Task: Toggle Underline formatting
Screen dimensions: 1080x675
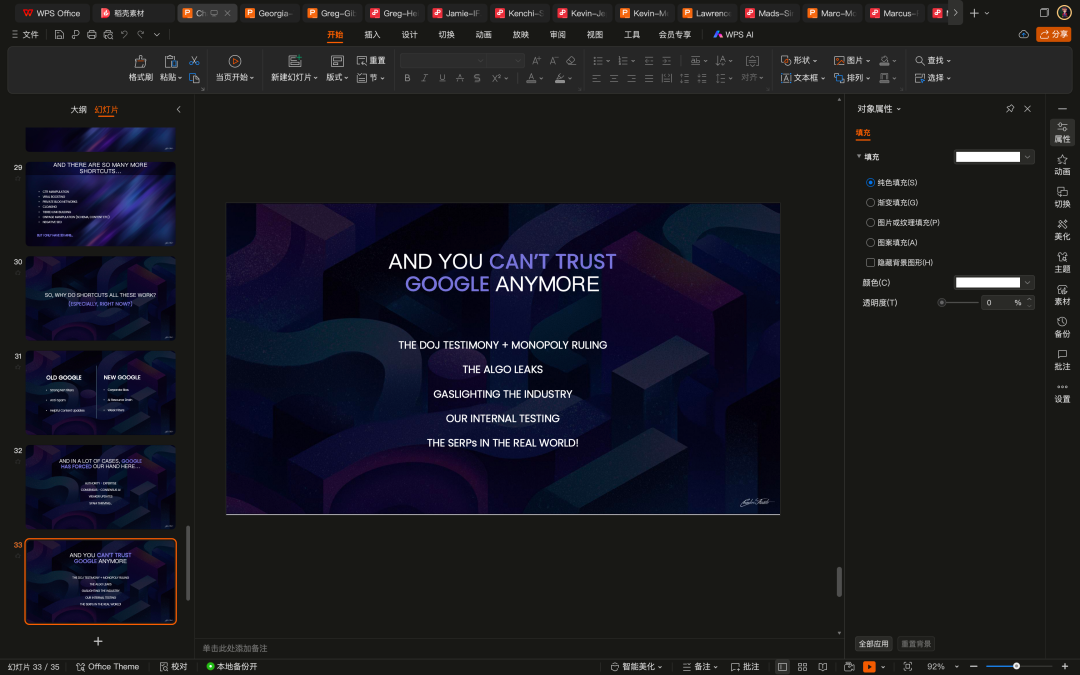Action: [442, 79]
